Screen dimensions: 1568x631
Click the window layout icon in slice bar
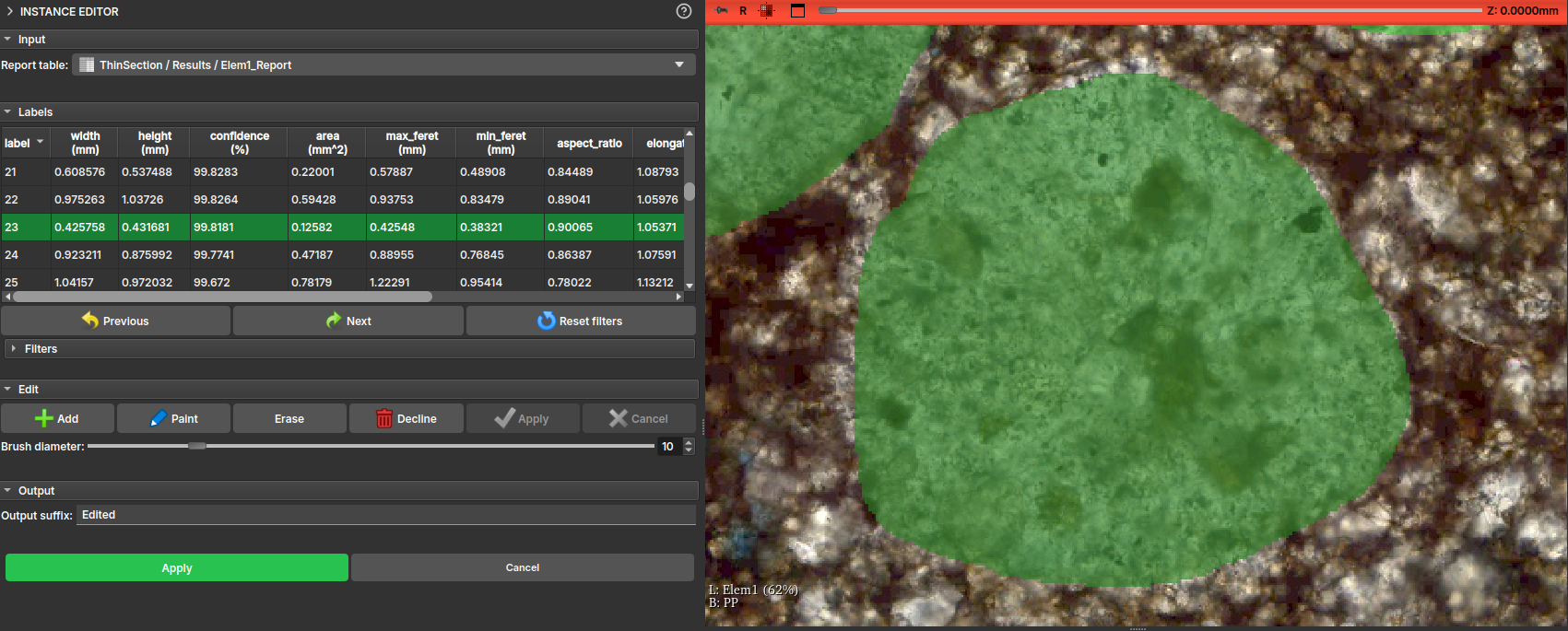pos(798,11)
